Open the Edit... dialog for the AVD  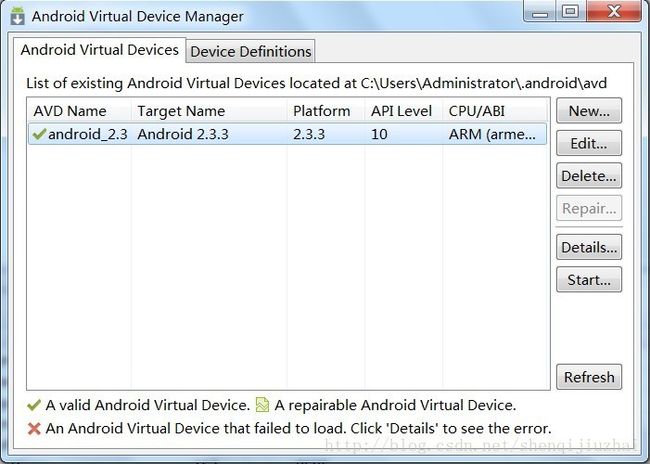[x=589, y=143]
